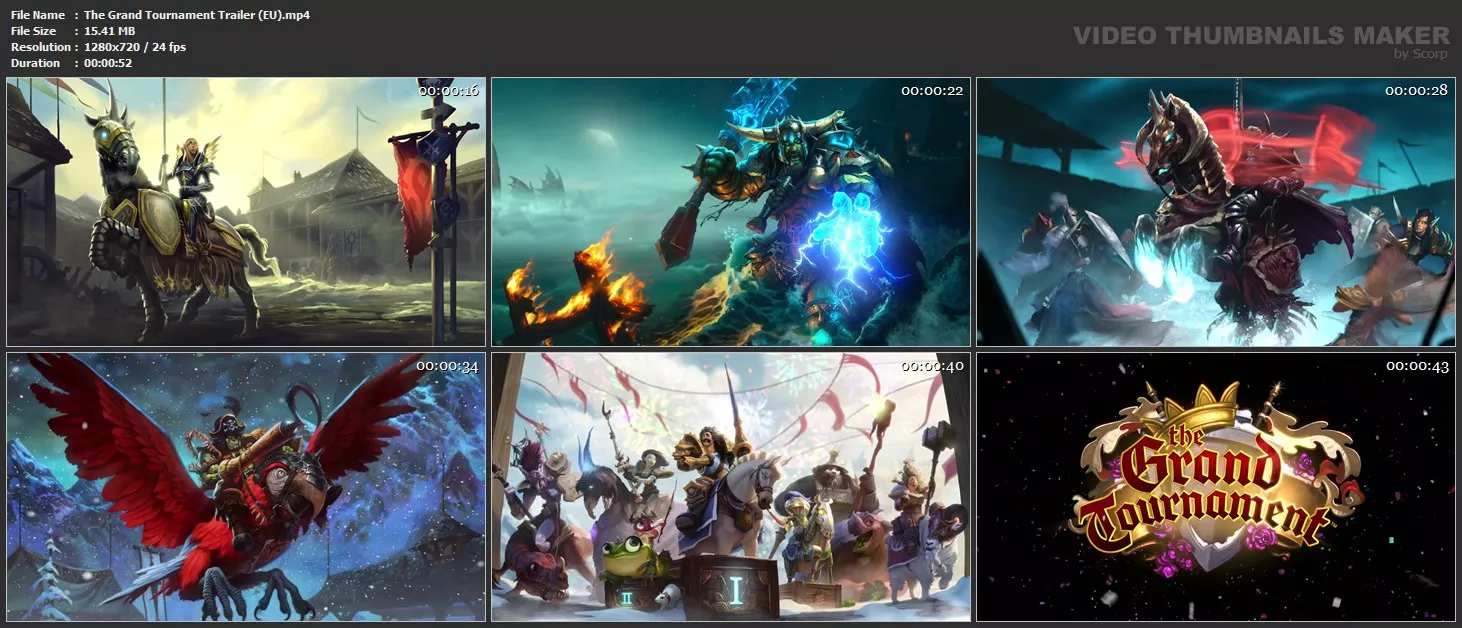
Task: Click the 00:00:43 Grand Tournament logo thumbnail
Action: 1216,487
